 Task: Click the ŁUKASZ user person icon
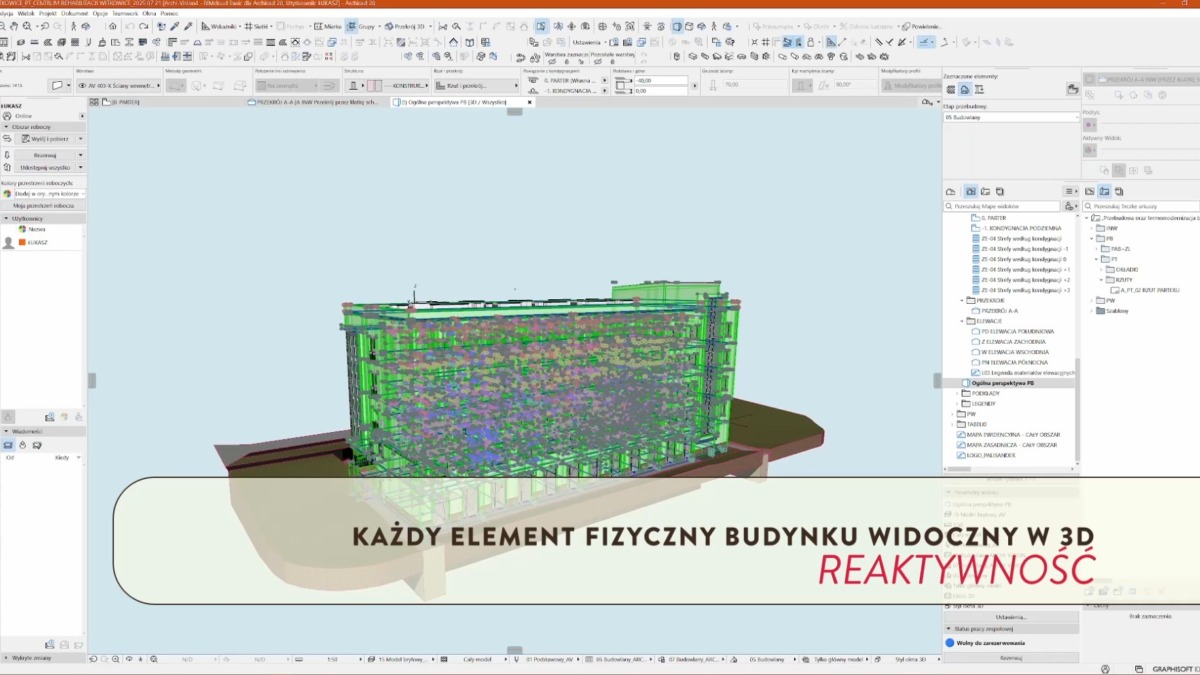[9, 242]
